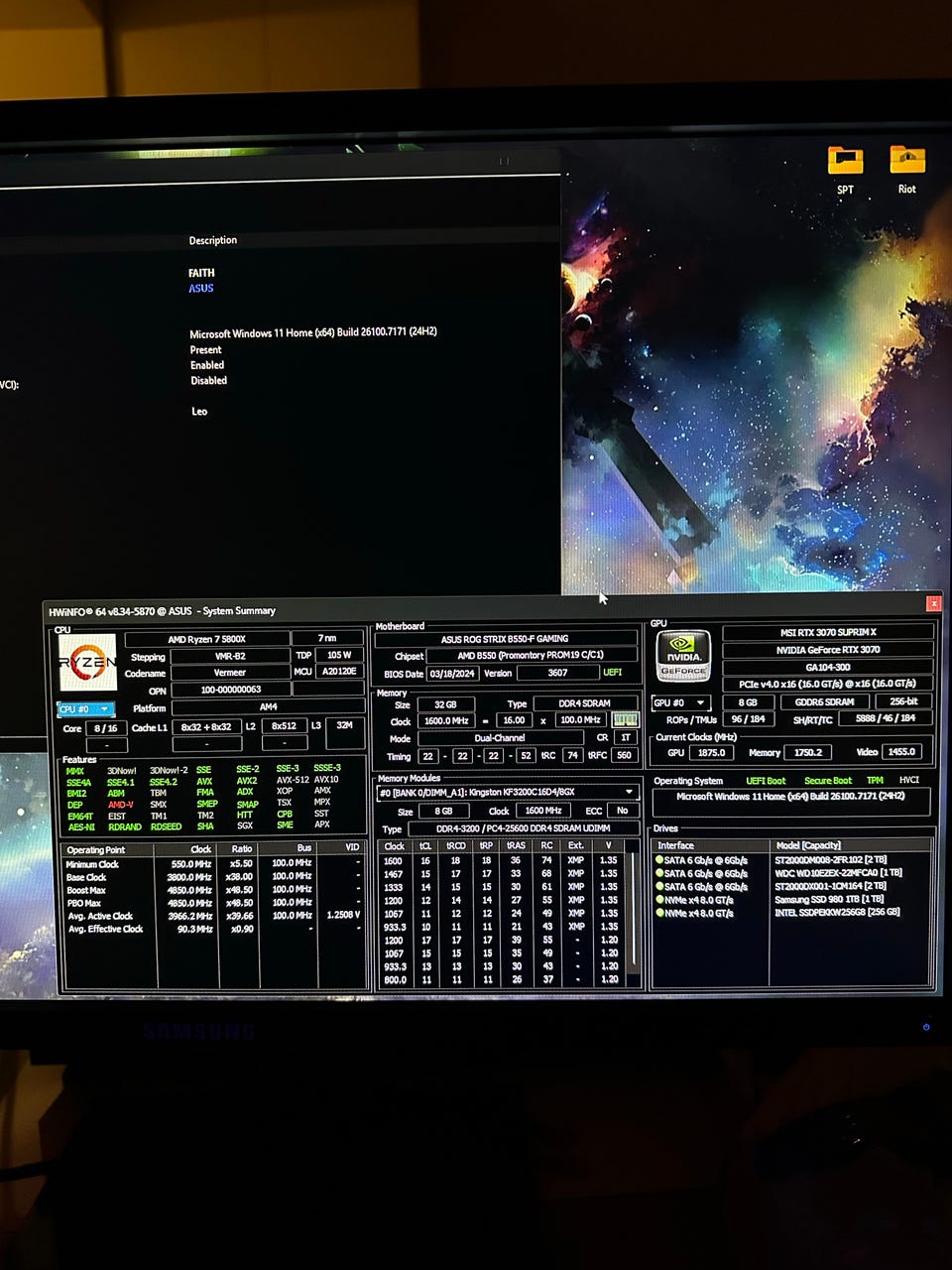
Task: Select the 800.0 clock row in timings table
Action: coord(502,979)
